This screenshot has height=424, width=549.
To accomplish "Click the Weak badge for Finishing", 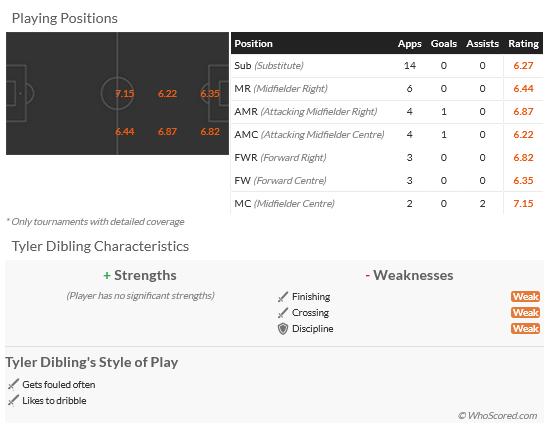I will (x=525, y=297).
